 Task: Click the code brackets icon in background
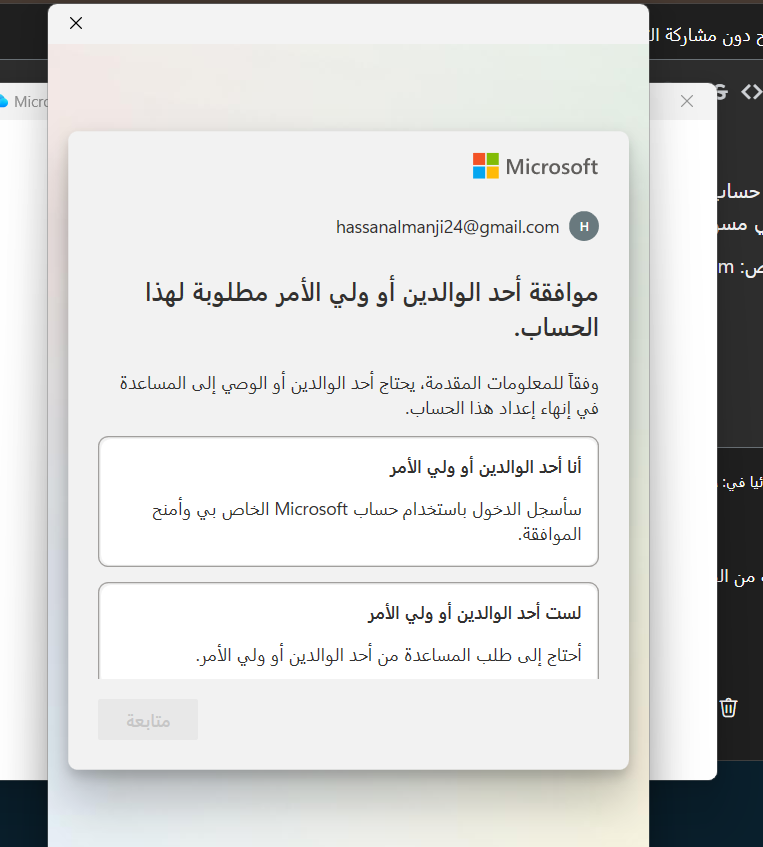[x=751, y=92]
